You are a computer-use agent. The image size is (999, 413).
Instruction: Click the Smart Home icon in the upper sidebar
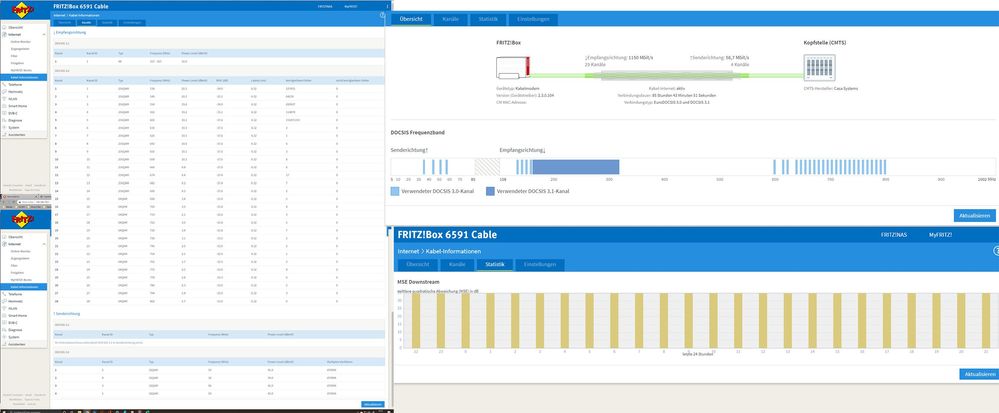(4, 106)
